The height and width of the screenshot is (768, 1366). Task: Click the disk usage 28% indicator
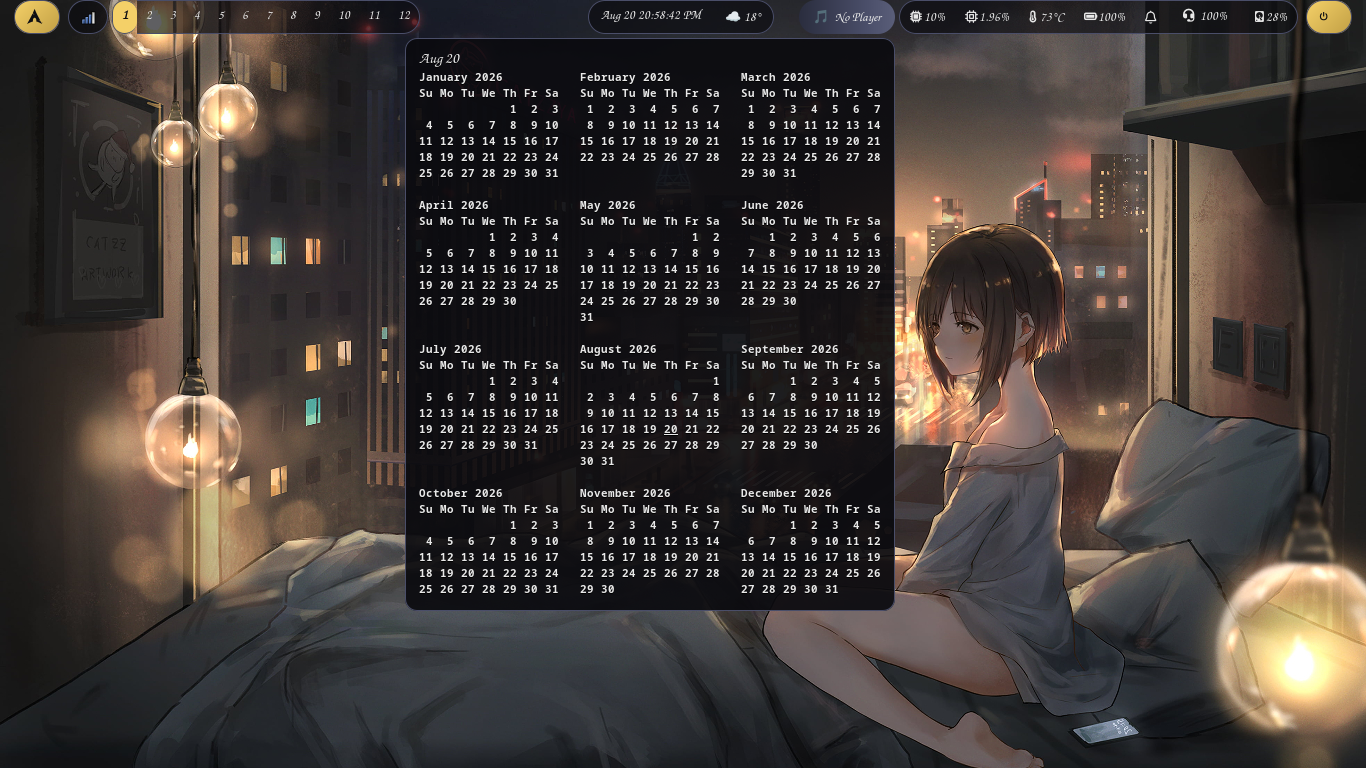(x=1270, y=17)
